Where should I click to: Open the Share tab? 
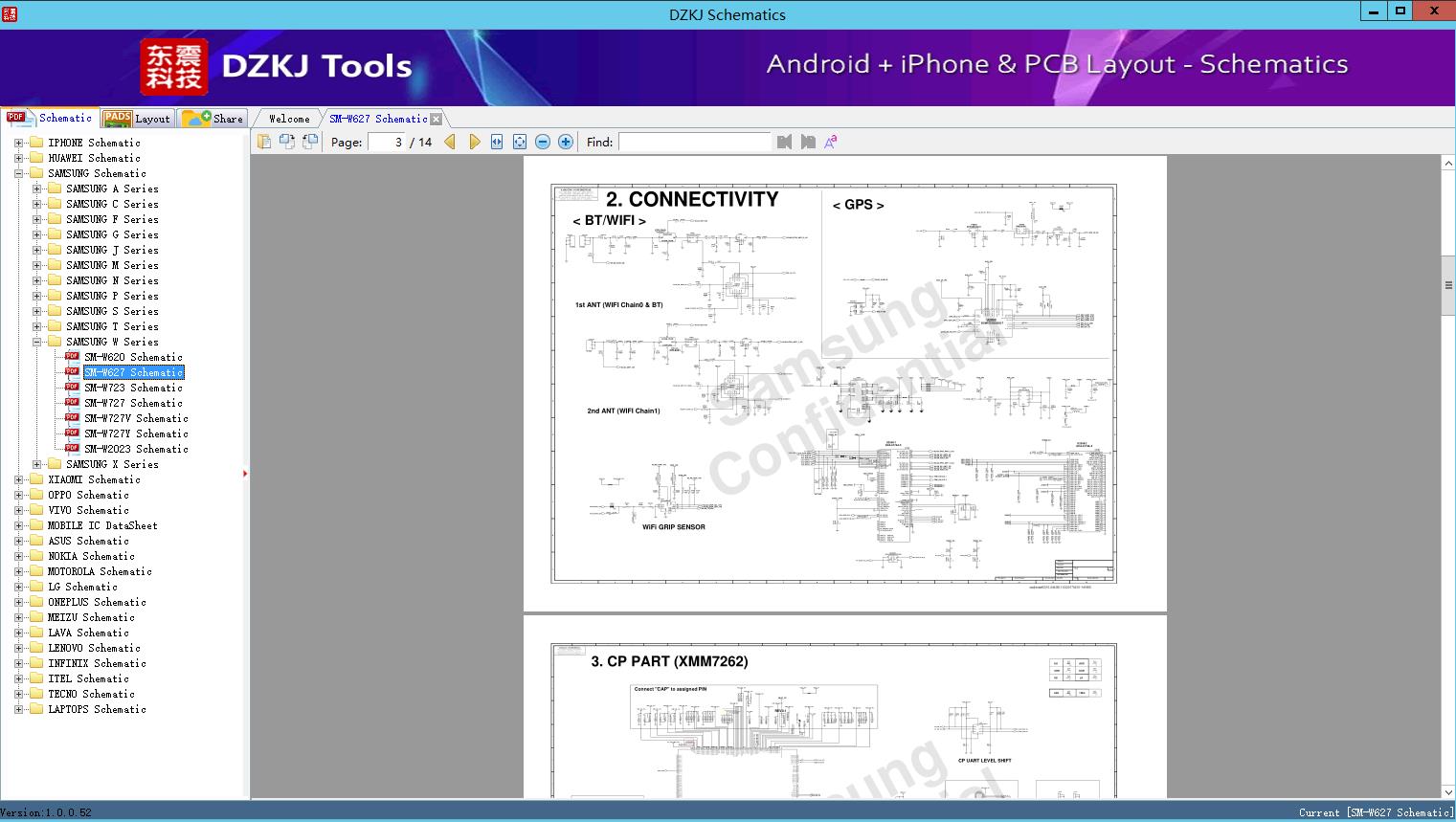pyautogui.click(x=213, y=119)
